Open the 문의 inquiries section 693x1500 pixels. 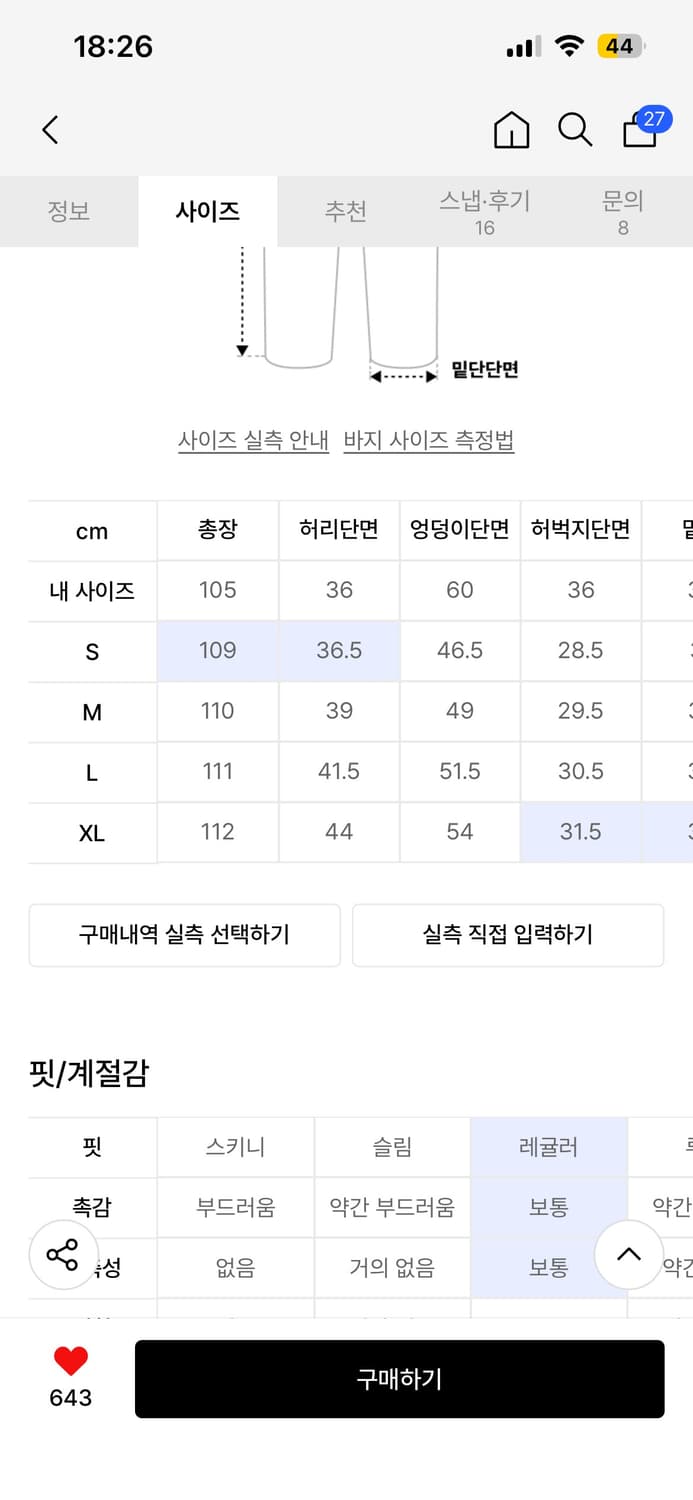click(623, 212)
